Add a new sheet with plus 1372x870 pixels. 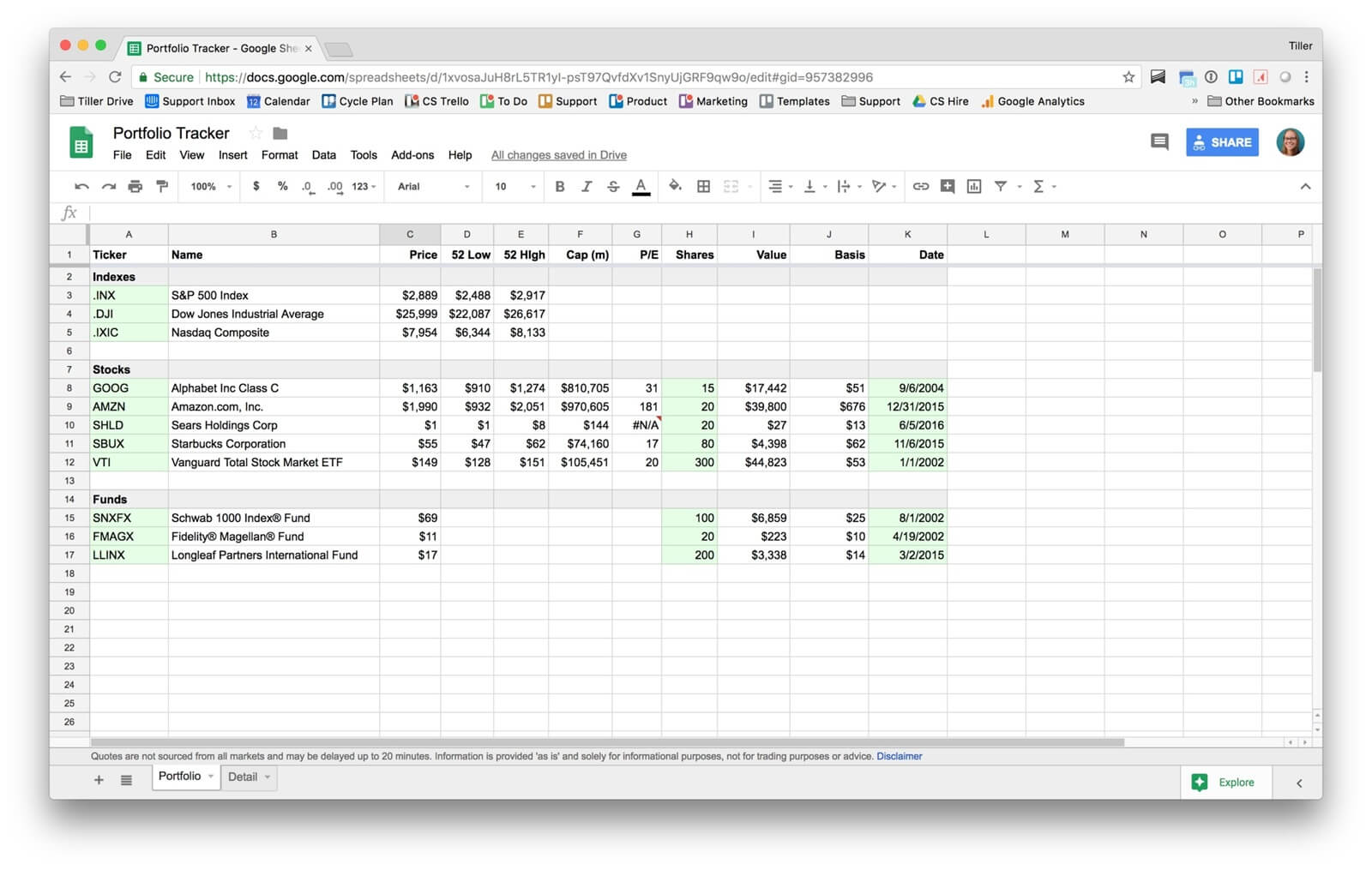[x=99, y=780]
